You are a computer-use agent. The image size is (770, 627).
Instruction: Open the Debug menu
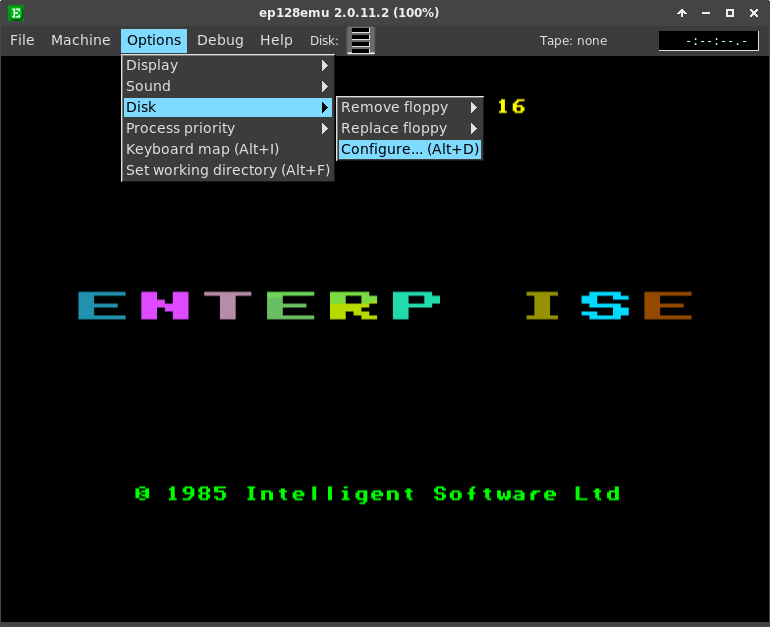pyautogui.click(x=220, y=40)
